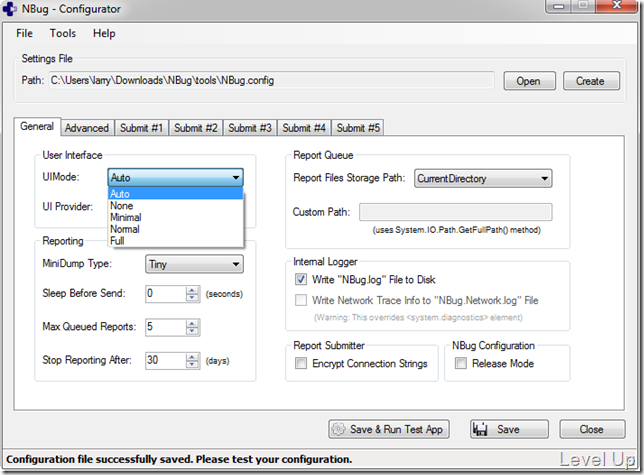The height and width of the screenshot is (475, 644).
Task: Uncheck Write "NBug.log" File to Disk
Action: pyautogui.click(x=301, y=280)
